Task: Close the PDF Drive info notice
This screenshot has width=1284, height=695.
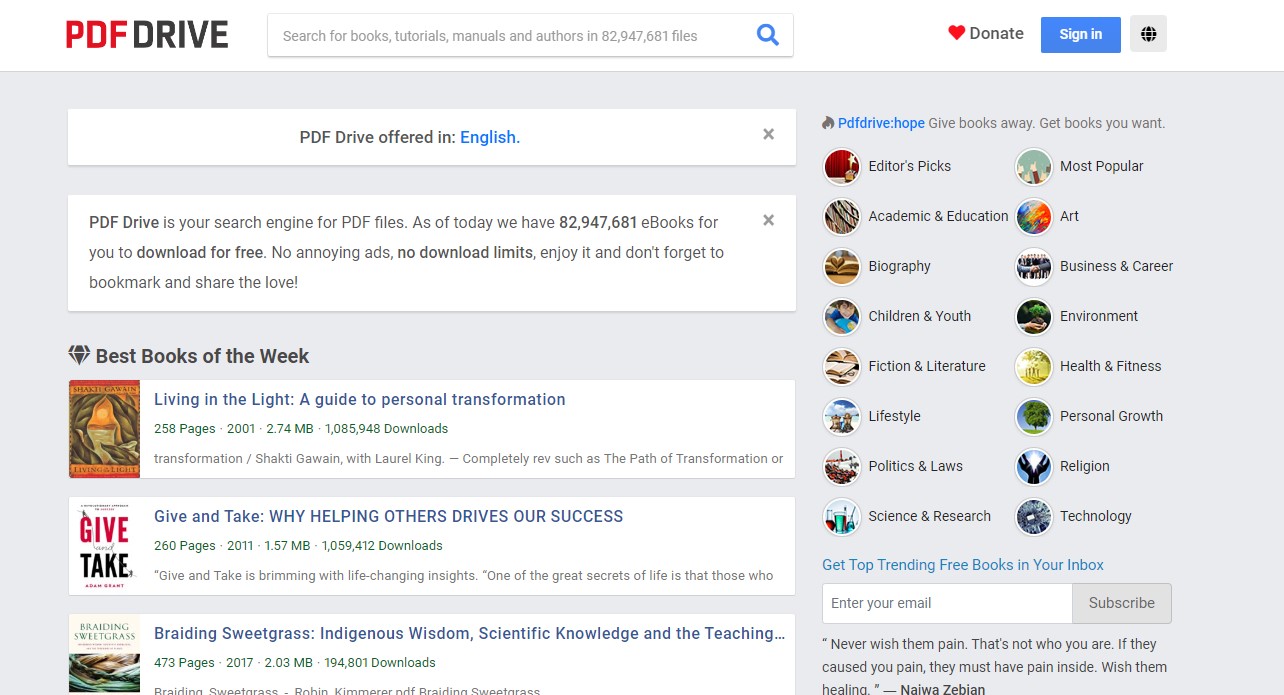Action: pyautogui.click(x=768, y=220)
